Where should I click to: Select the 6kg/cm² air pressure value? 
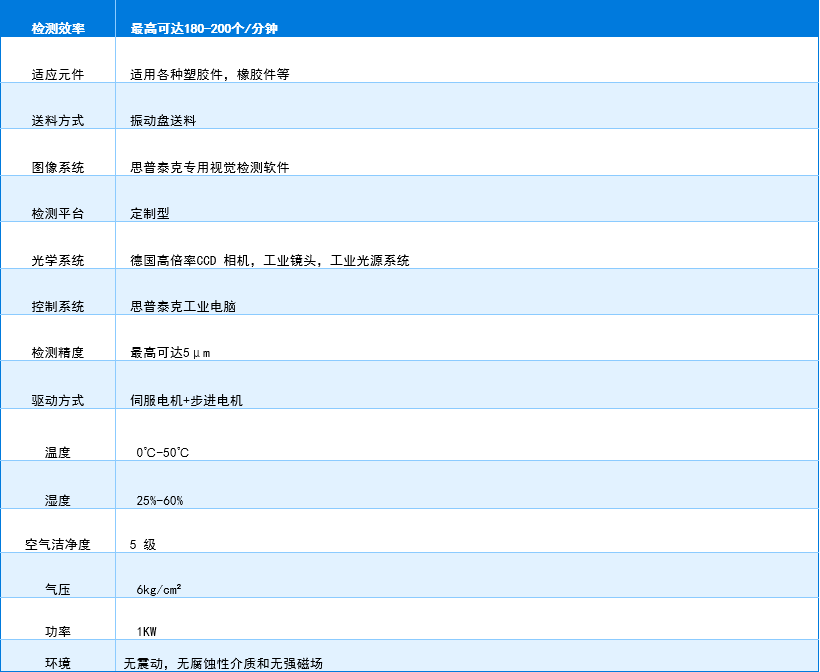coord(159,590)
